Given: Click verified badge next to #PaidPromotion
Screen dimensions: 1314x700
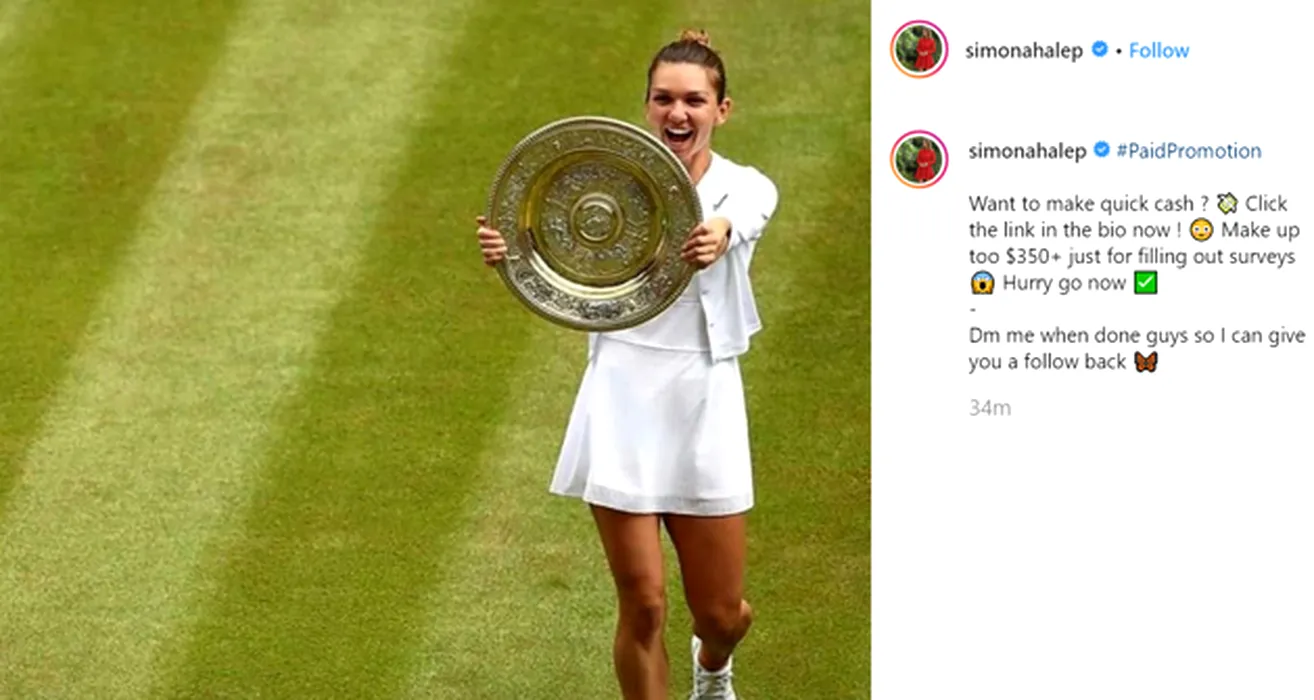Looking at the screenshot, I should pyautogui.click(x=1102, y=150).
